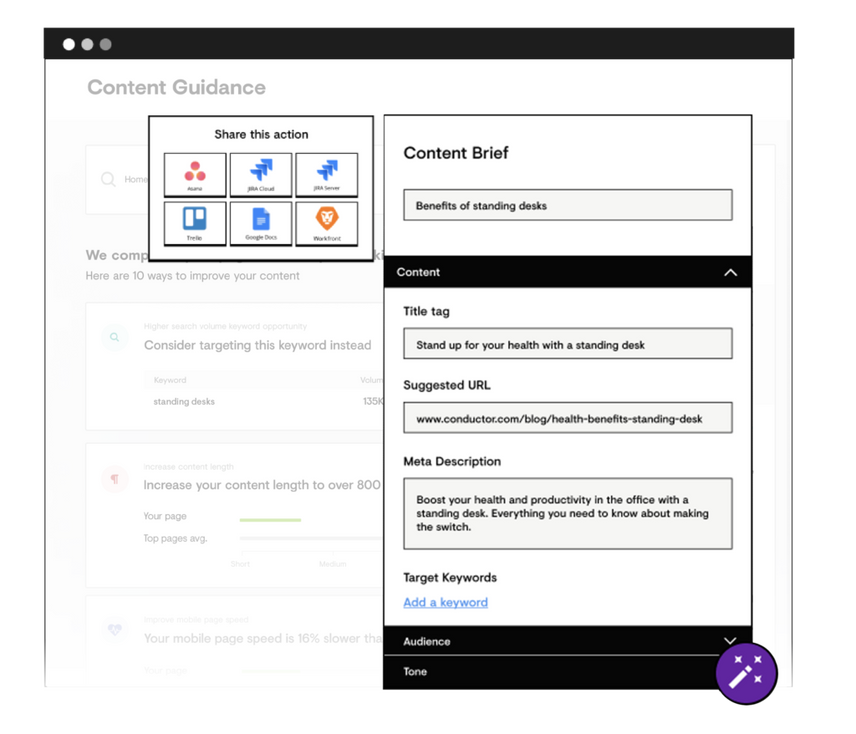Edit the Benefits of standing desks field
This screenshot has width=856, height=734.
pos(568,205)
